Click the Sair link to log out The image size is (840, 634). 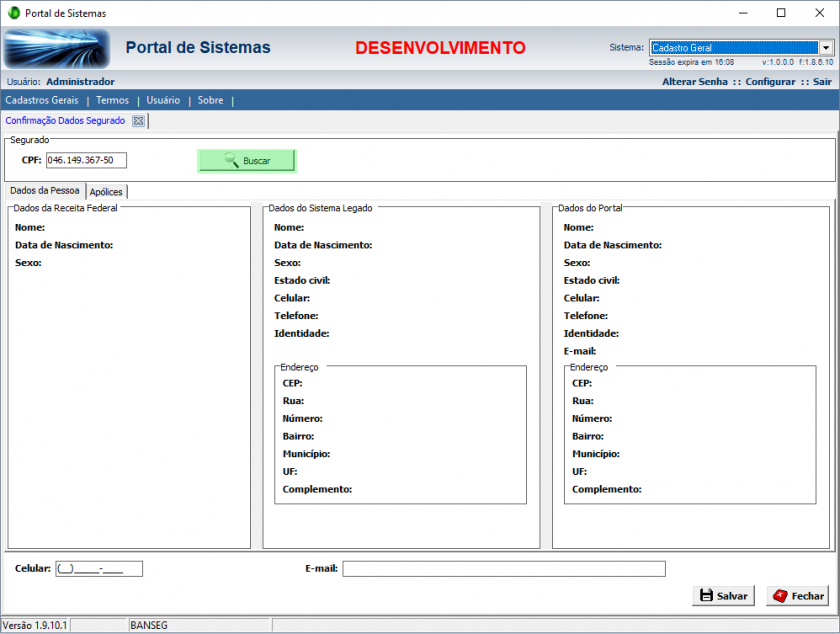(822, 82)
